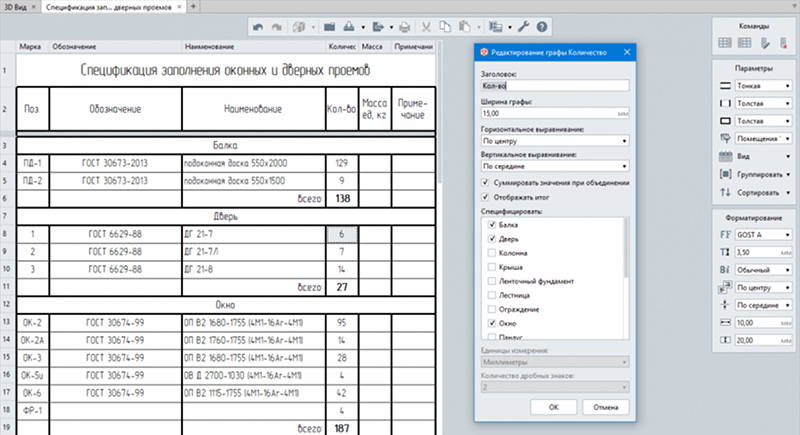Close the Редактирование графы Количество dialog
Image resolution: width=800 pixels, height=435 pixels.
[x=627, y=52]
